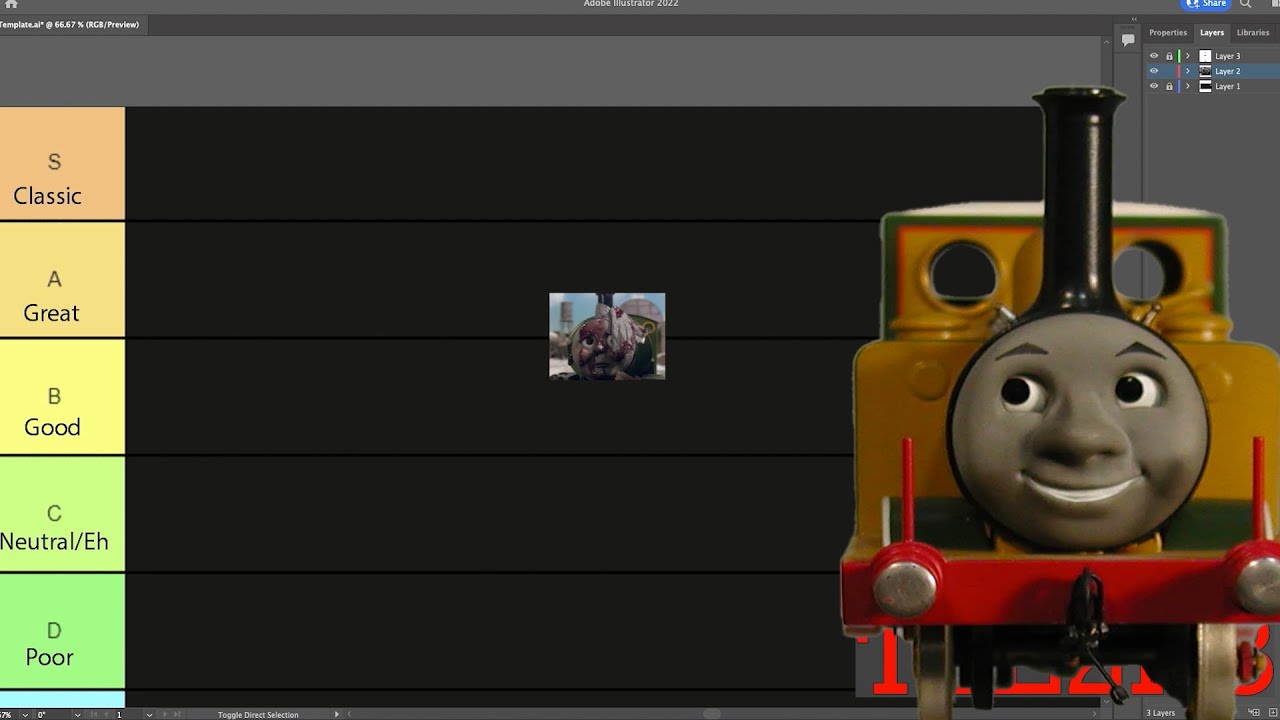Unlock Layer 3 via its lock icon
Image resolution: width=1280 pixels, height=720 pixels.
[1169, 56]
